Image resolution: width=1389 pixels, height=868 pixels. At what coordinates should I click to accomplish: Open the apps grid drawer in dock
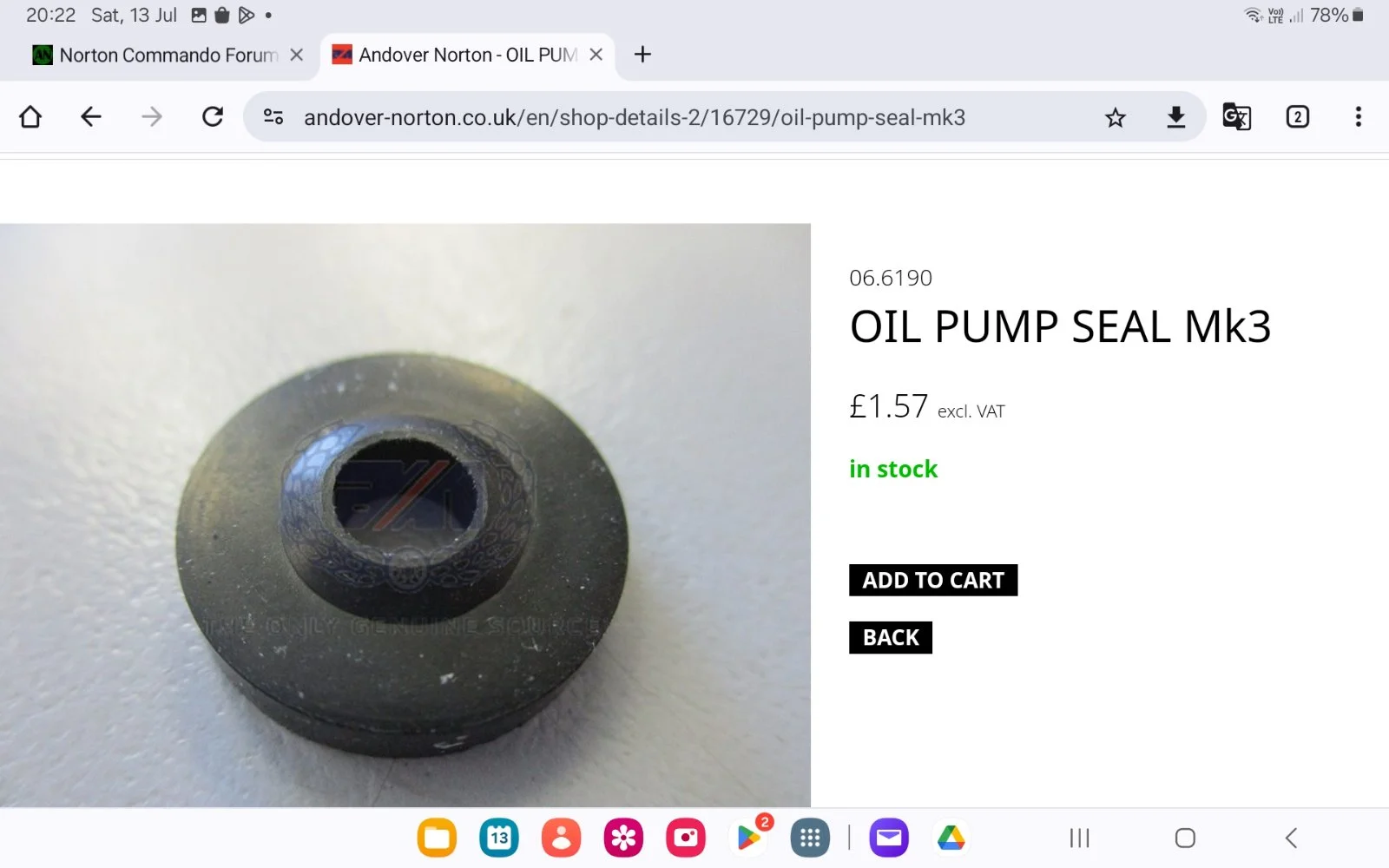pos(810,838)
